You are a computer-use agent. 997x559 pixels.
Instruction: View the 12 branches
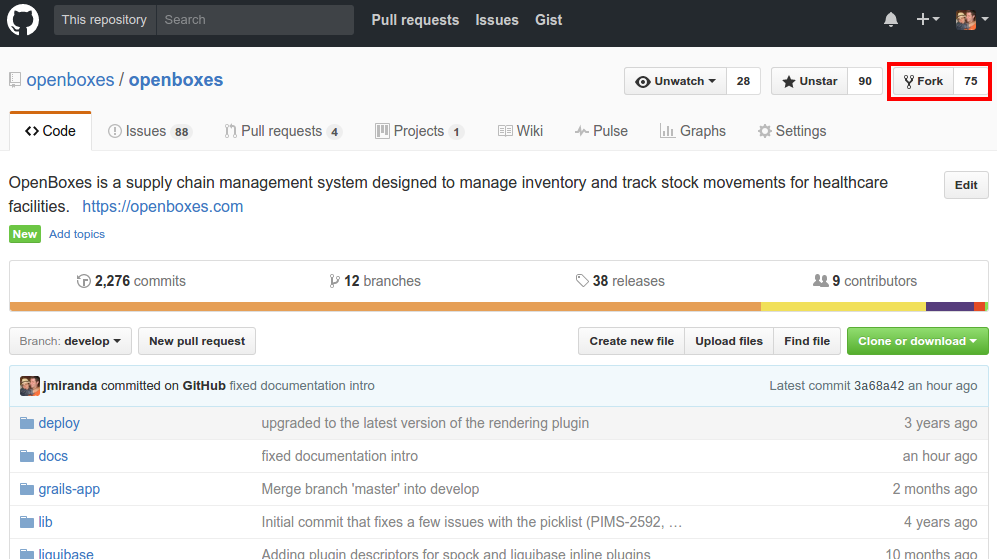375,281
